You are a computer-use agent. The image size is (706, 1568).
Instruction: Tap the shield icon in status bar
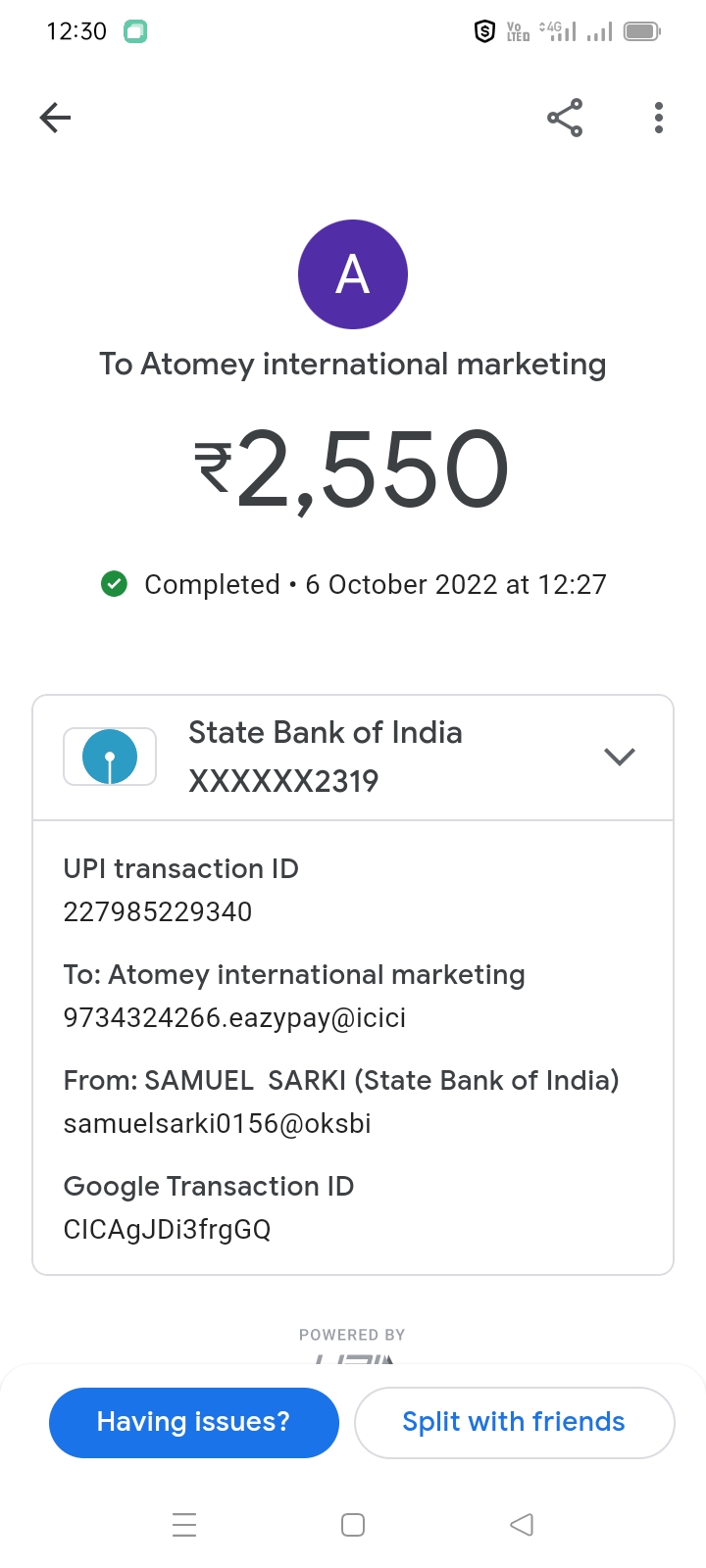click(x=484, y=32)
